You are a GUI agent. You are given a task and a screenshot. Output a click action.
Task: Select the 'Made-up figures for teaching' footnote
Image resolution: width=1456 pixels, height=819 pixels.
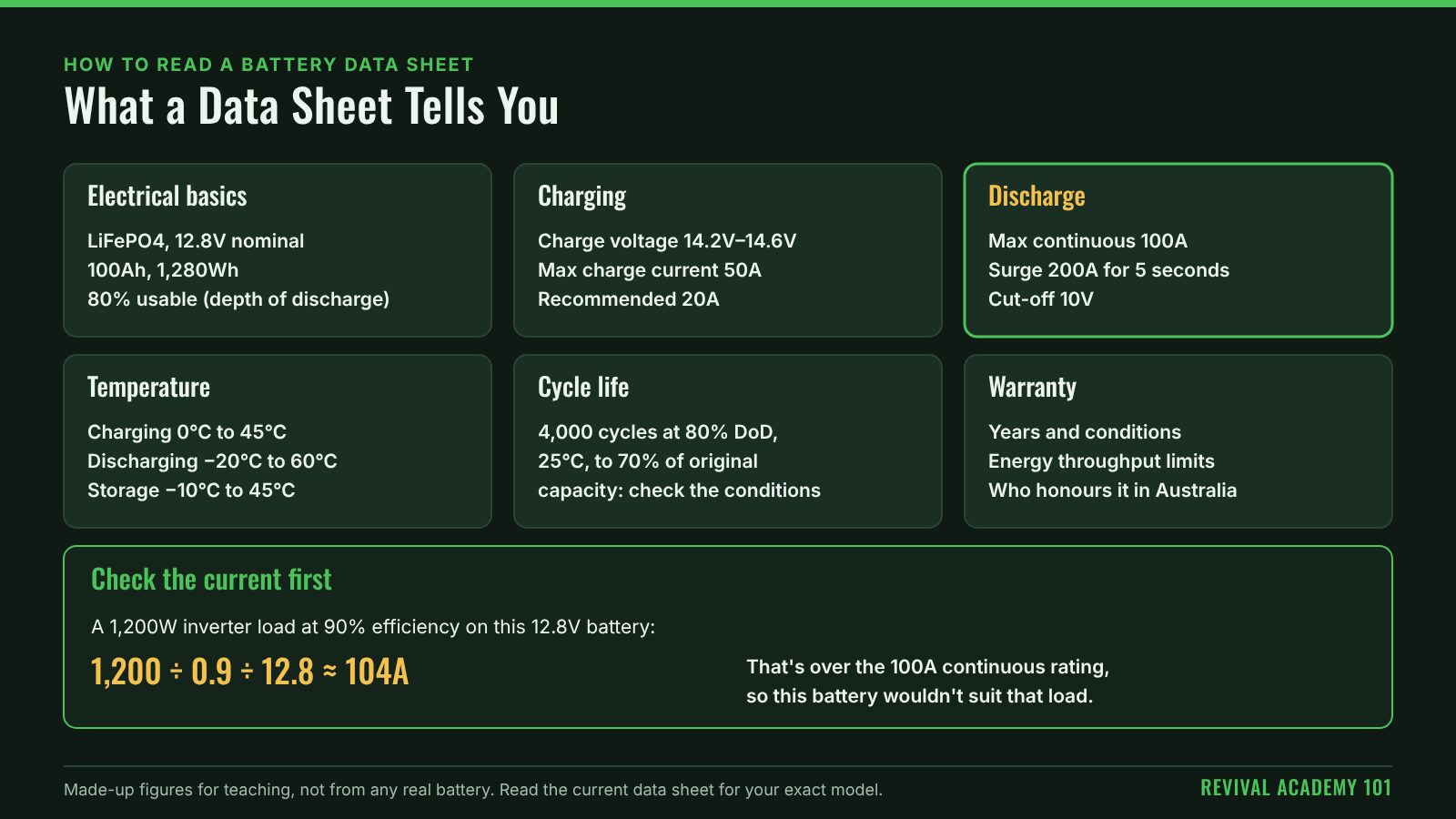473,790
